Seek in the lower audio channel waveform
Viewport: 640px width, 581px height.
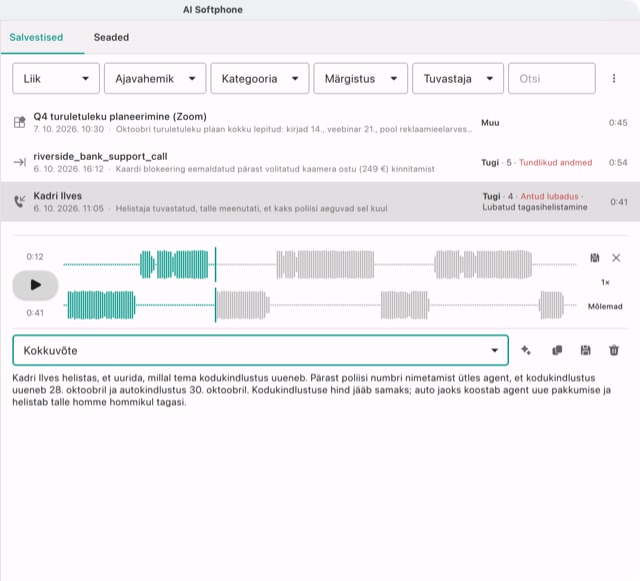(x=320, y=305)
